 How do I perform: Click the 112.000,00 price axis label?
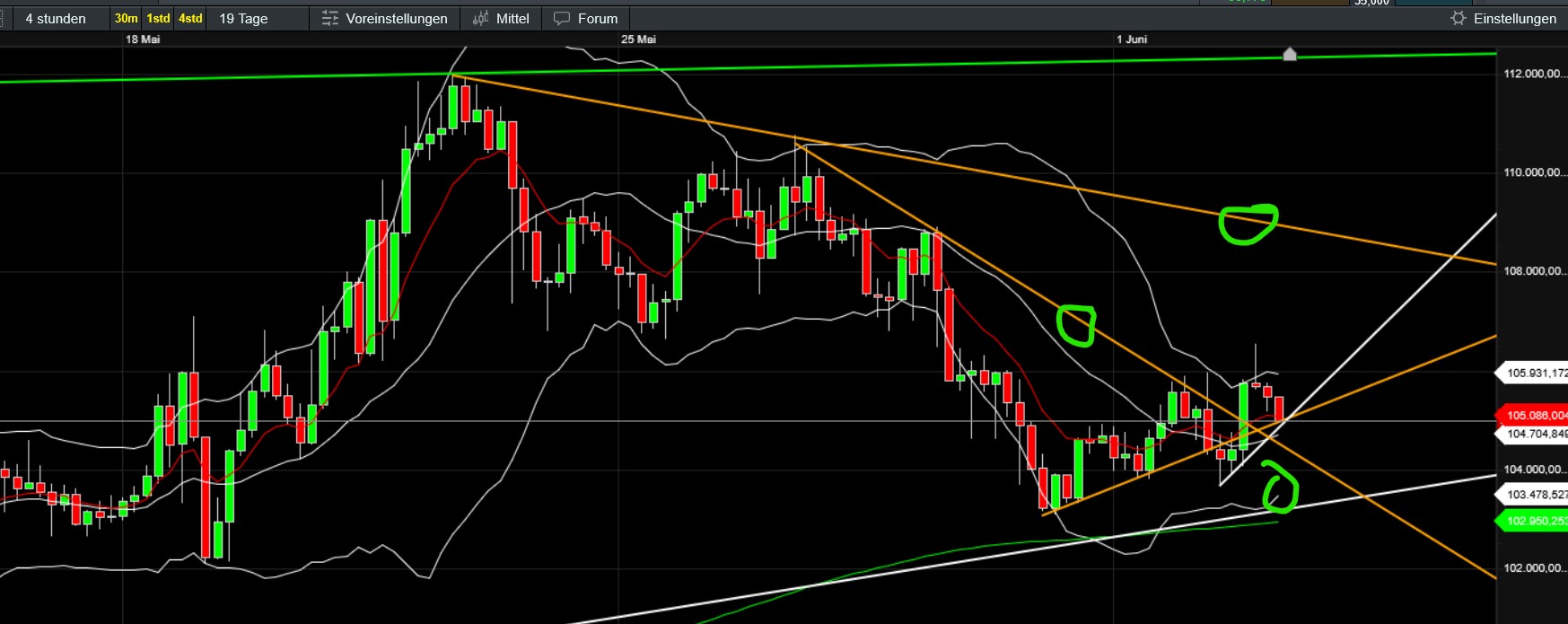click(1535, 74)
